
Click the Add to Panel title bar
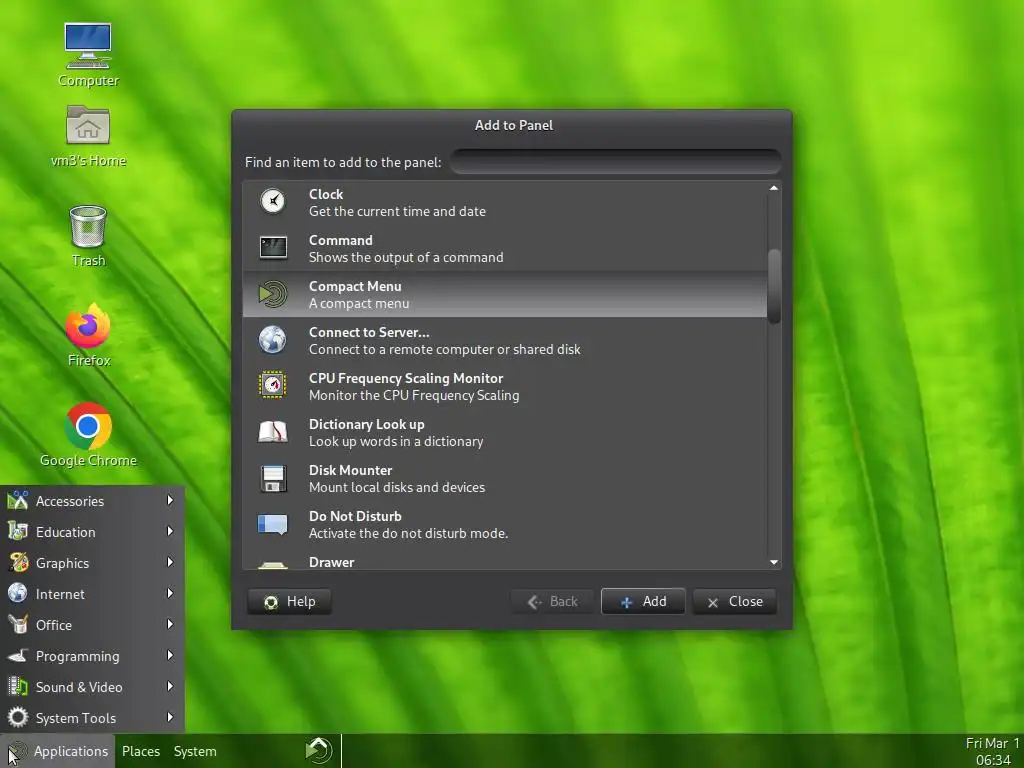pyautogui.click(x=513, y=125)
